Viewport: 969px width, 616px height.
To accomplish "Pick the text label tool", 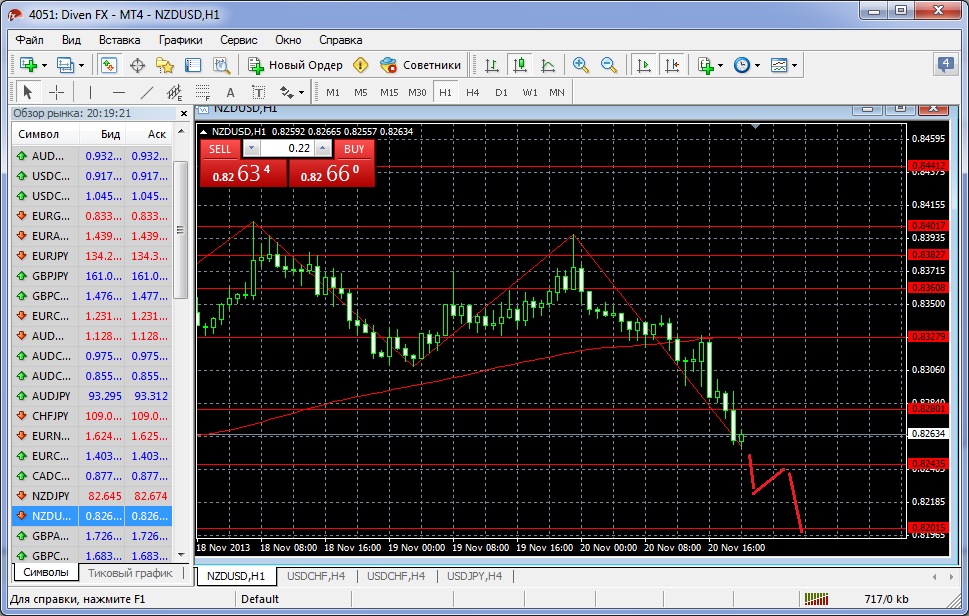I will [x=230, y=92].
